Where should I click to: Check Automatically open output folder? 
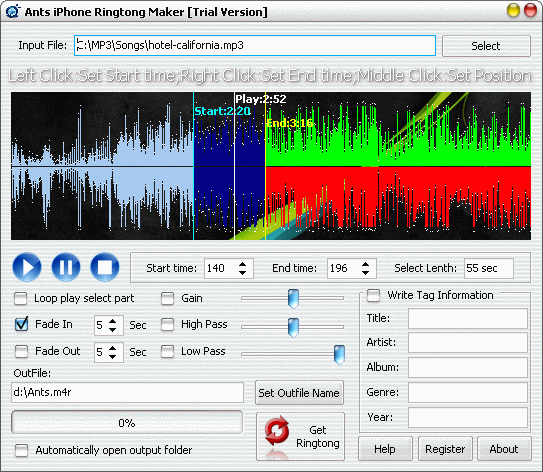coord(21,450)
